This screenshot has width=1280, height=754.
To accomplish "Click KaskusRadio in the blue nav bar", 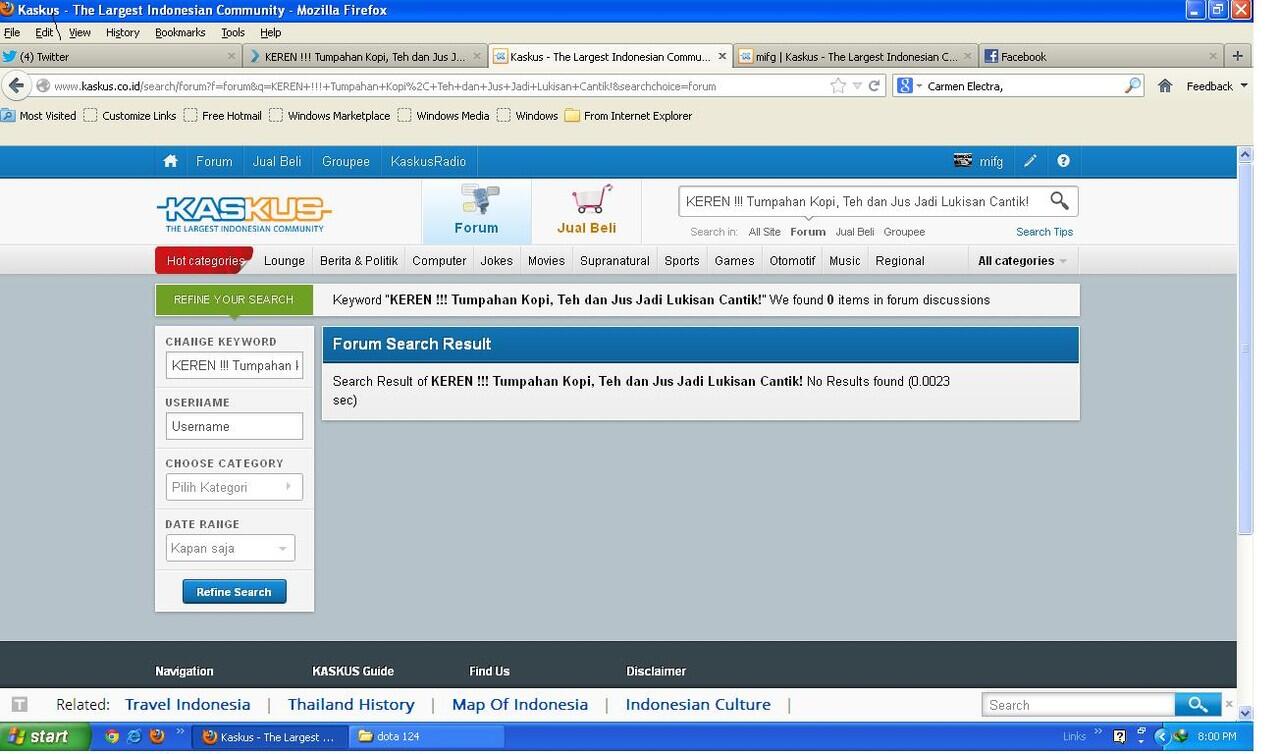I will [x=428, y=161].
